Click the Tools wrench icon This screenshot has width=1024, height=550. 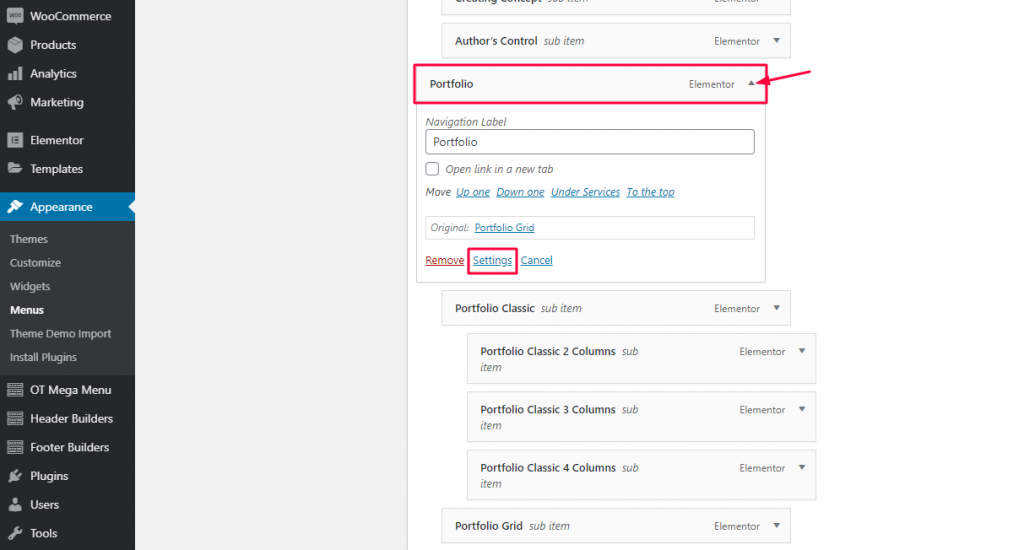(x=15, y=533)
